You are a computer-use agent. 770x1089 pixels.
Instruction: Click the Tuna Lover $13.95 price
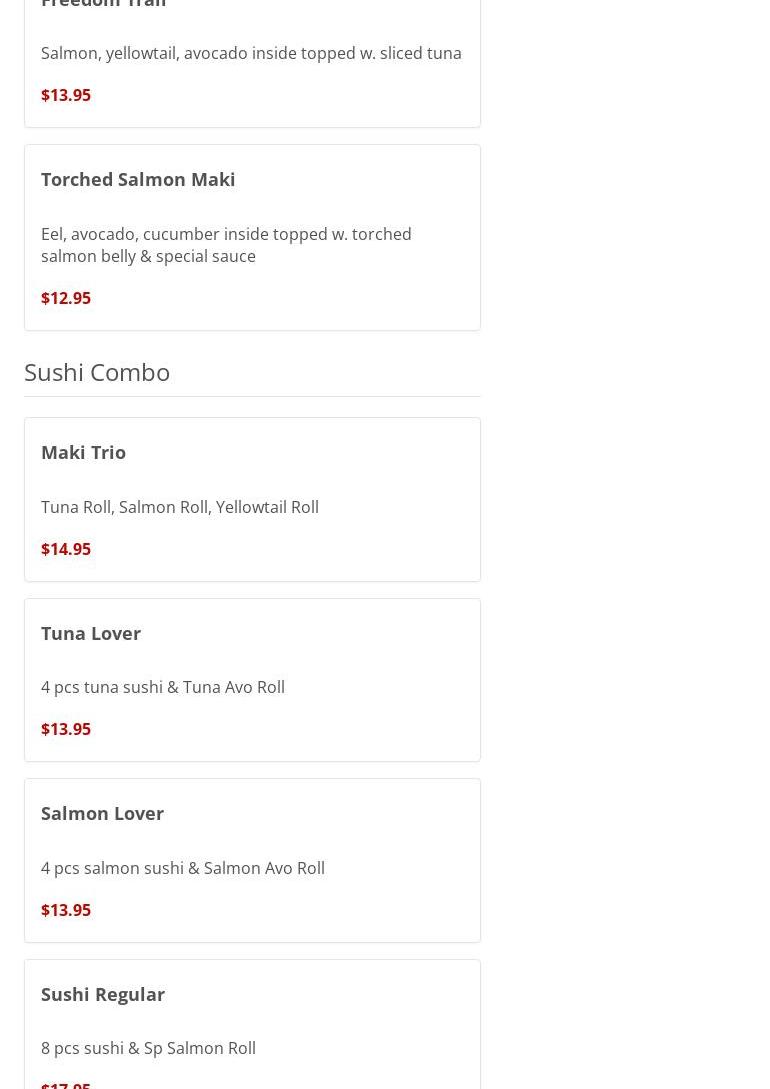click(x=66, y=729)
